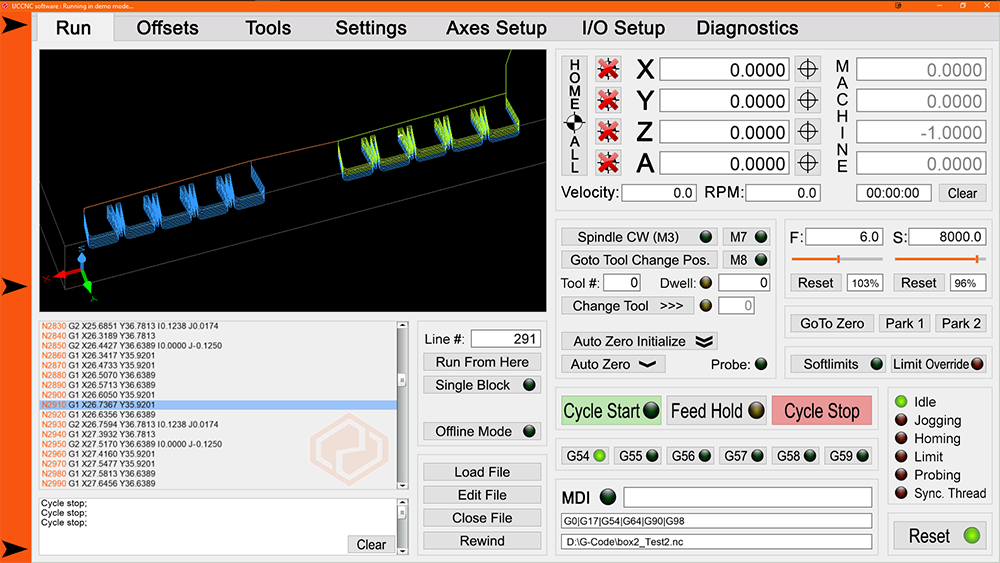Click the middle black arrow on the orange sidebar
1000x563 pixels.
pos(15,287)
